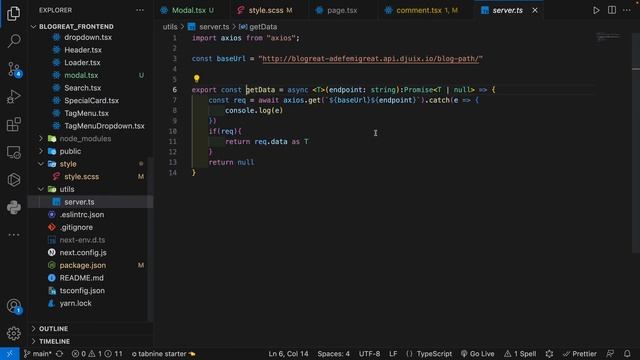Image resolution: width=640 pixels, height=360 pixels.
Task: Open package.json in the explorer
Action: click(82, 265)
